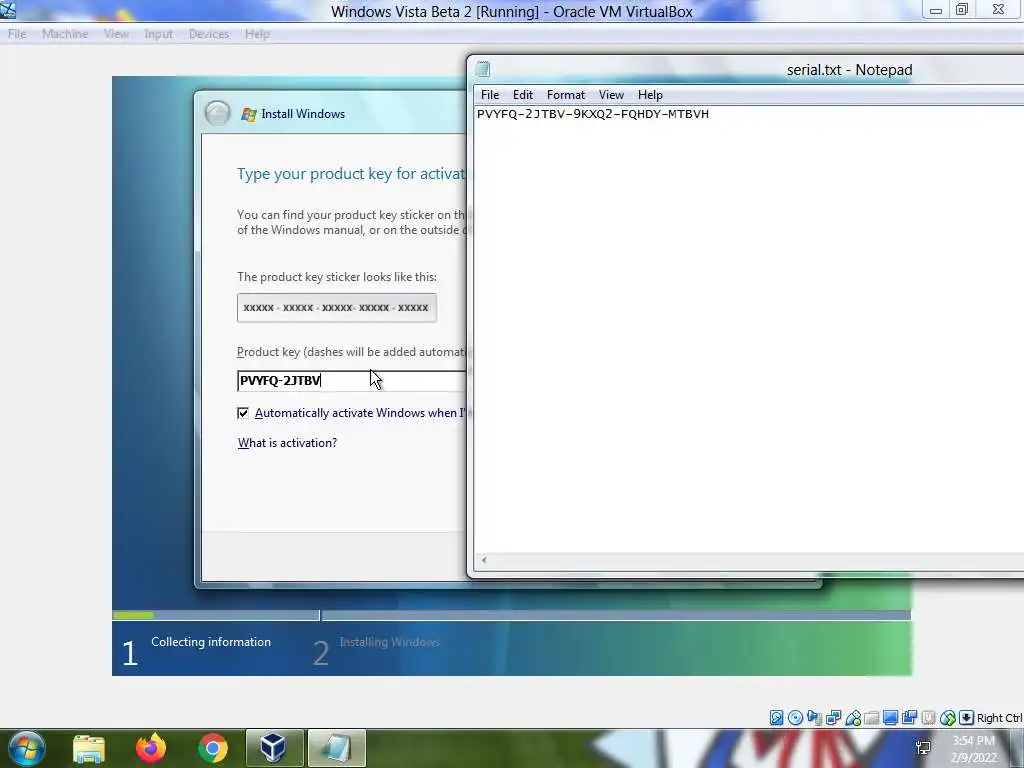The width and height of the screenshot is (1024, 768).
Task: Click the host key arrow icon
Action: click(967, 718)
